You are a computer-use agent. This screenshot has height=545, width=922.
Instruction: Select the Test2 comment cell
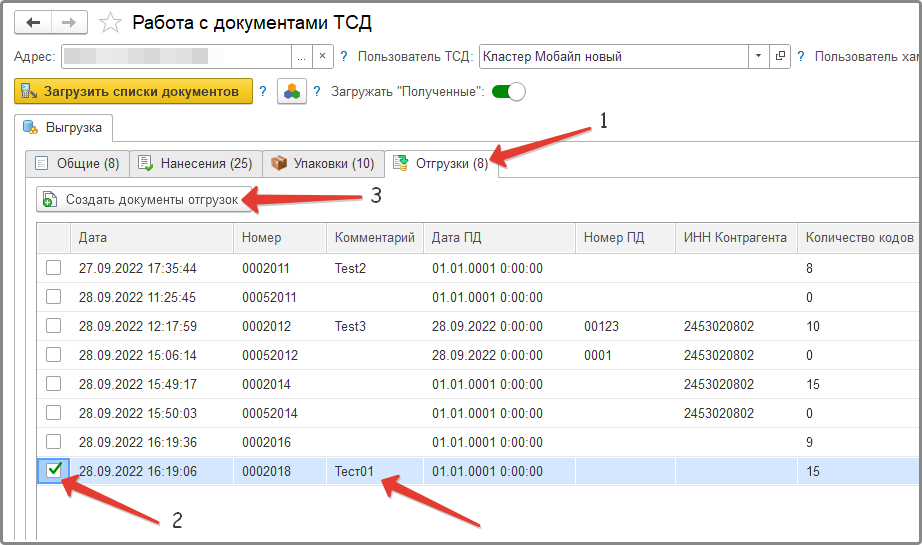[x=375, y=268]
